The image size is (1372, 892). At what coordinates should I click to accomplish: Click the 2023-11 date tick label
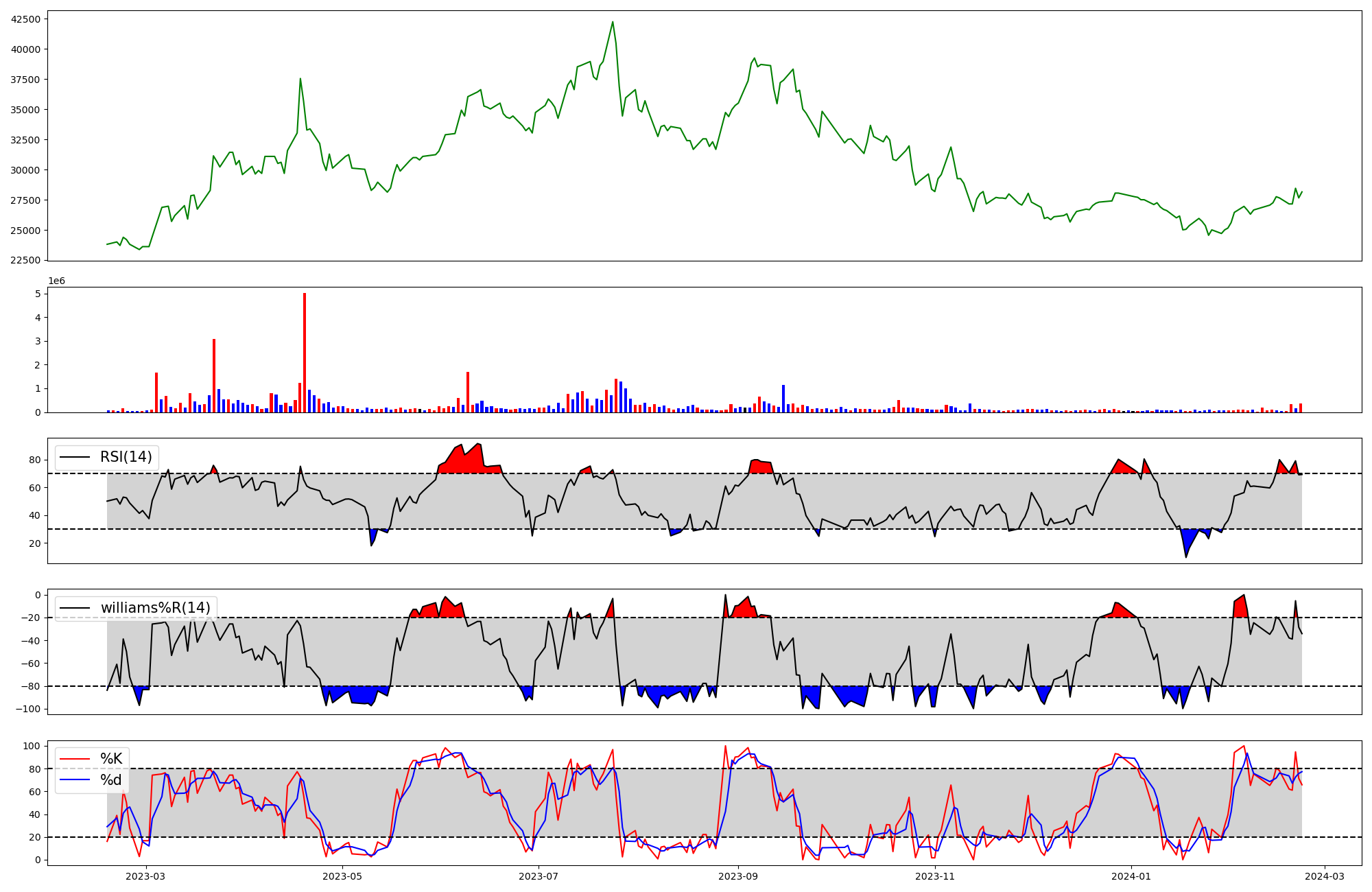935,876
